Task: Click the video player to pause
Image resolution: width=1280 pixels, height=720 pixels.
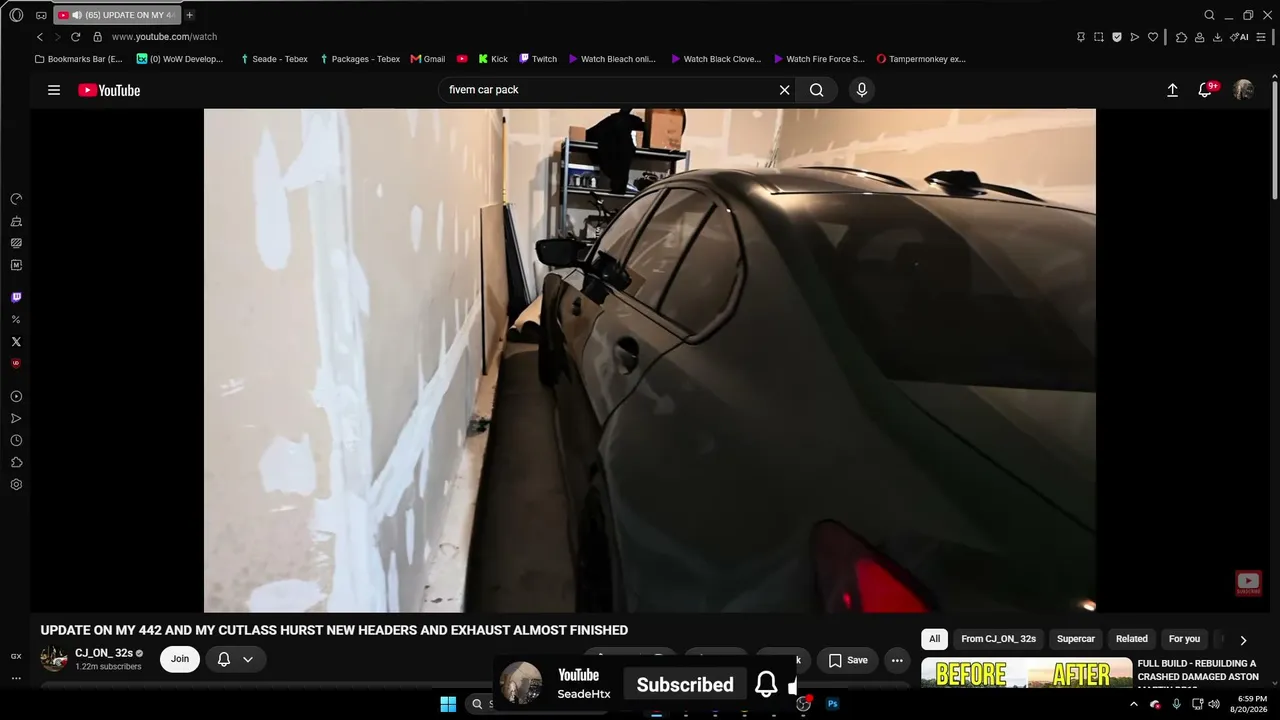Action: click(x=650, y=360)
